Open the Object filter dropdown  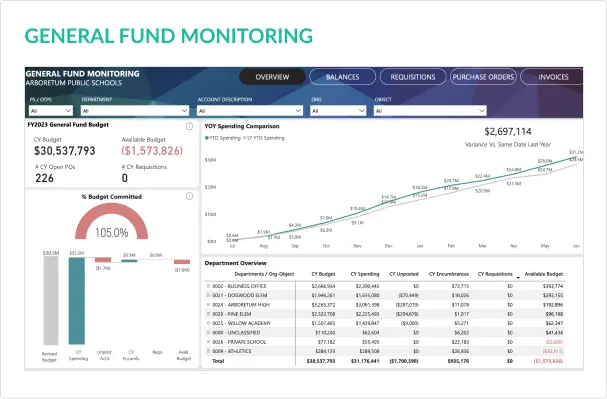(430, 111)
